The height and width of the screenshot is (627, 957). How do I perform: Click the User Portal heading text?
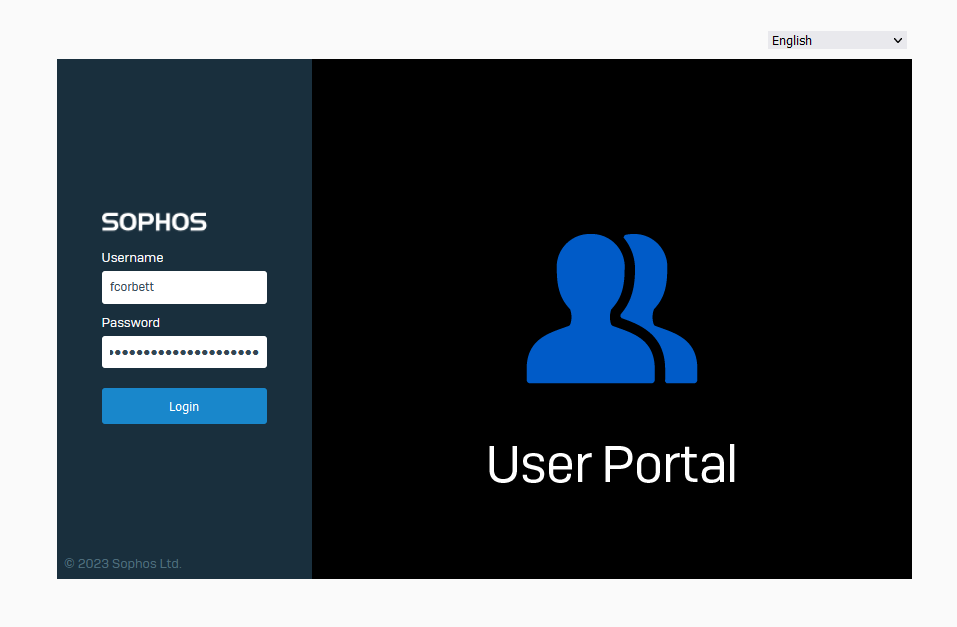click(x=612, y=465)
